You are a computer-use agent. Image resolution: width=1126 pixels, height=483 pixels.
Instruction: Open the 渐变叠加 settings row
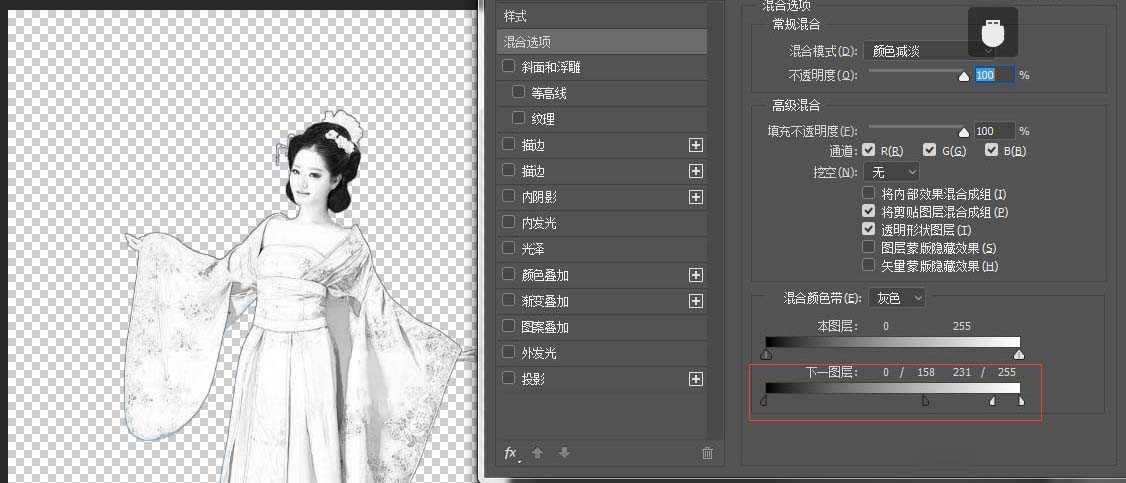602,301
